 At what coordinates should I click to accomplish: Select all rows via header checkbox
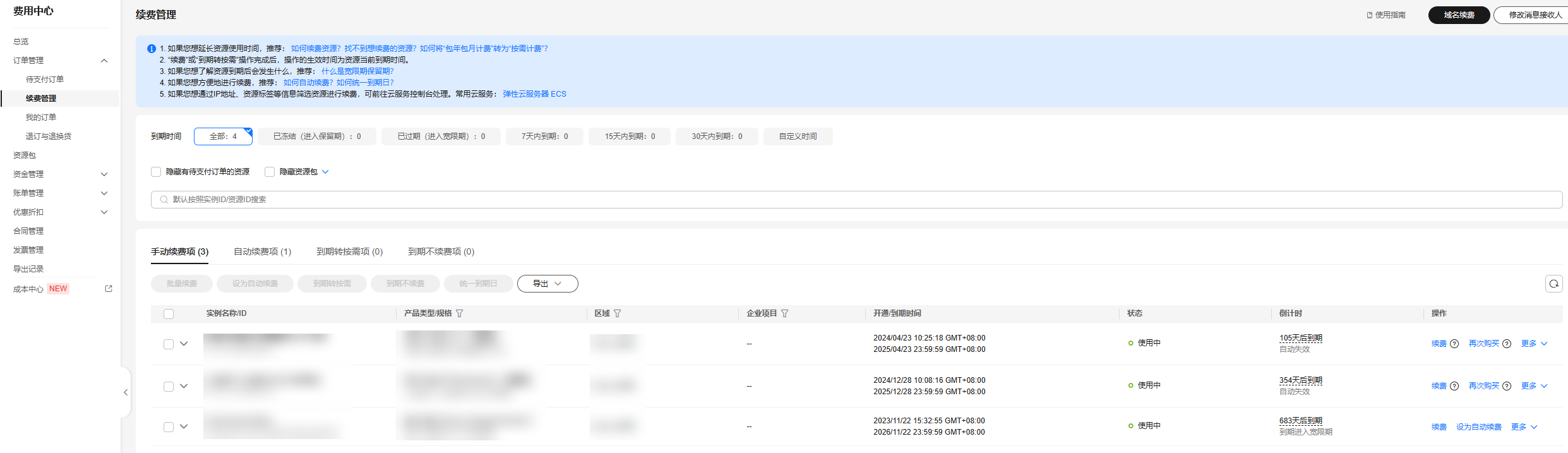coord(169,314)
